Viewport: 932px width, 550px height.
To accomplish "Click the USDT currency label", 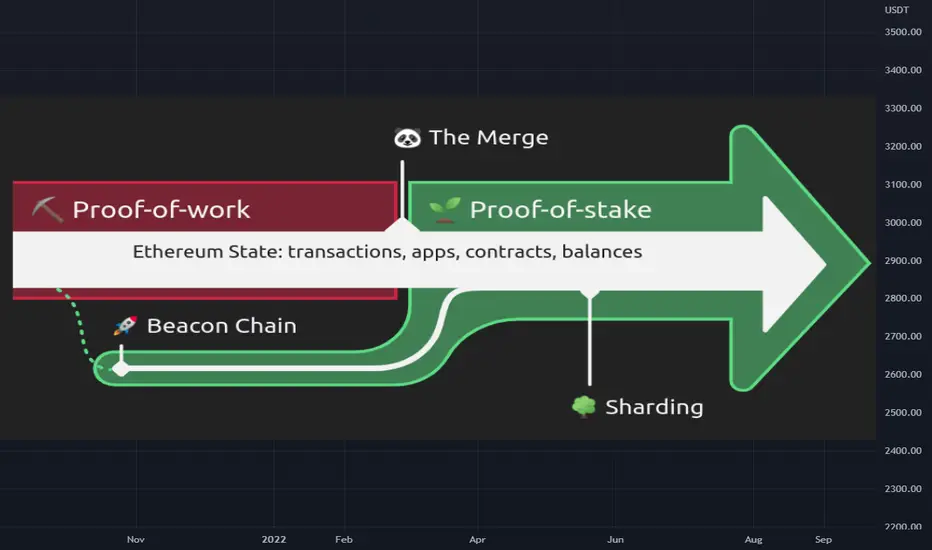I will click(896, 10).
